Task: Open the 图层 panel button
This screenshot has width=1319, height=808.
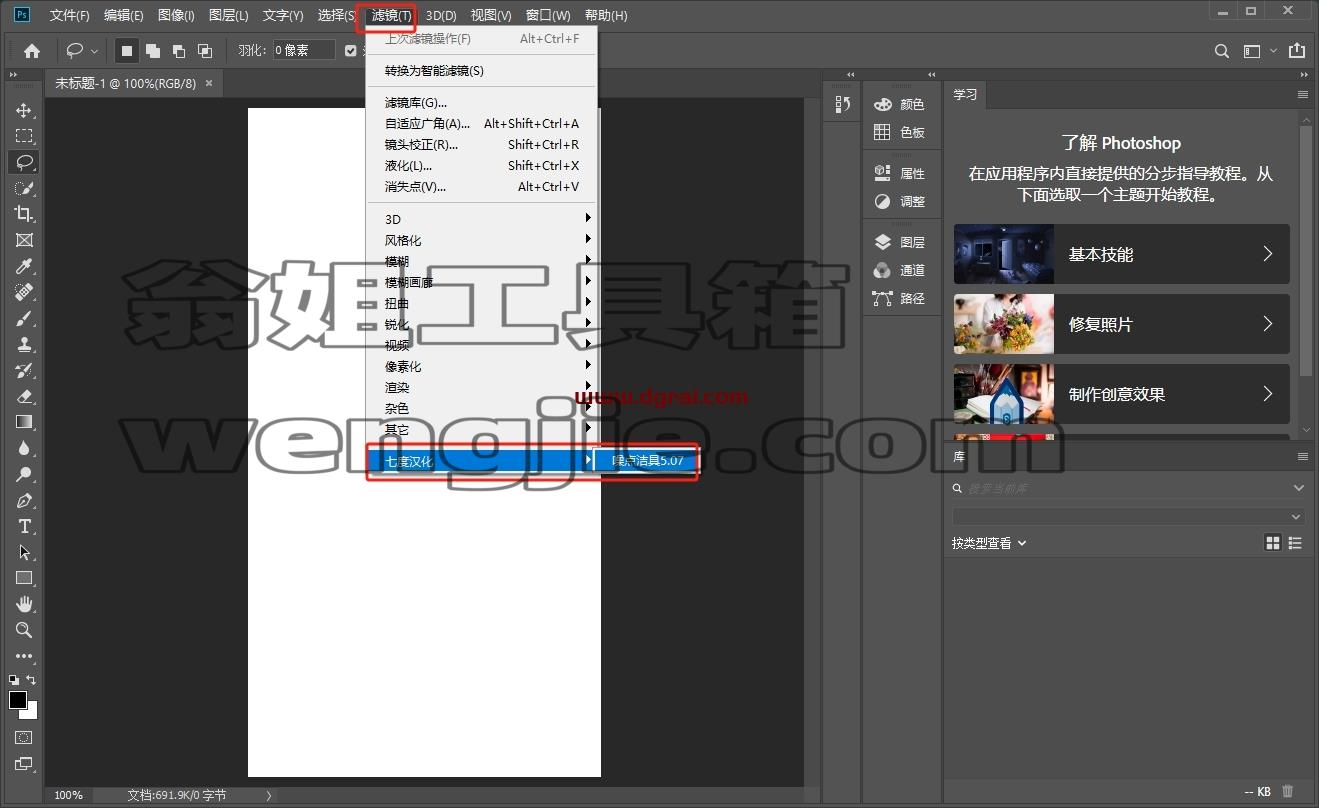Action: pos(899,242)
